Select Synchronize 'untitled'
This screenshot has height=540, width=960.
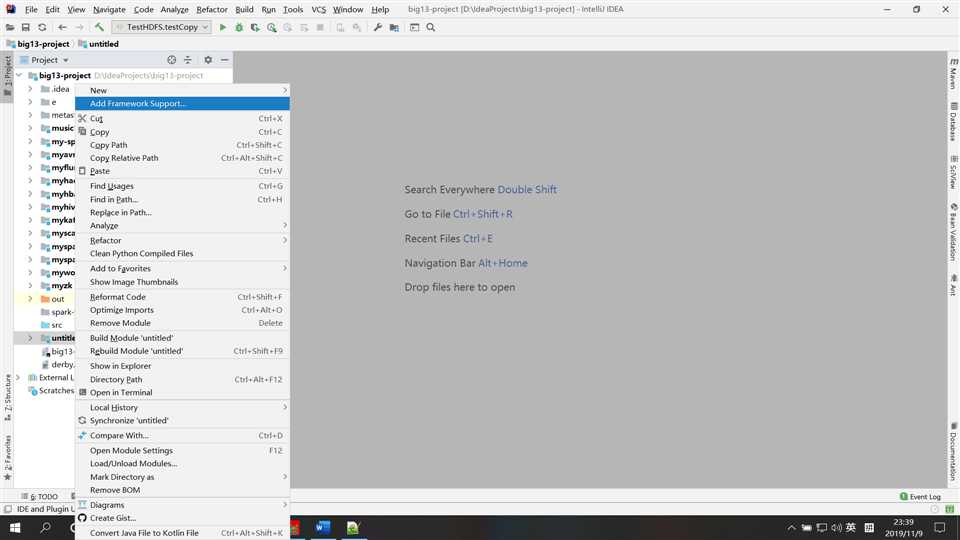pos(182,421)
